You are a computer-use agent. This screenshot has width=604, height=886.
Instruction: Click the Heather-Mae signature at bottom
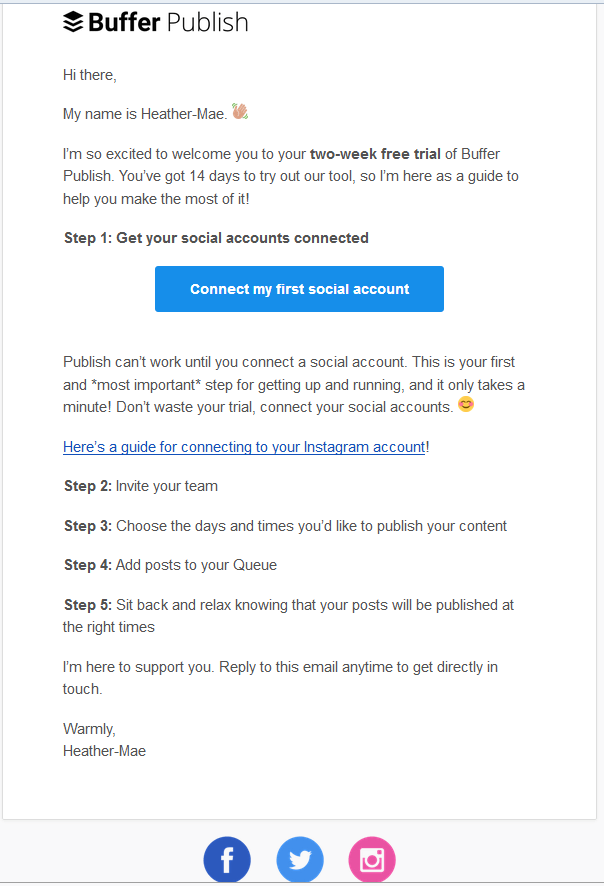tap(105, 751)
